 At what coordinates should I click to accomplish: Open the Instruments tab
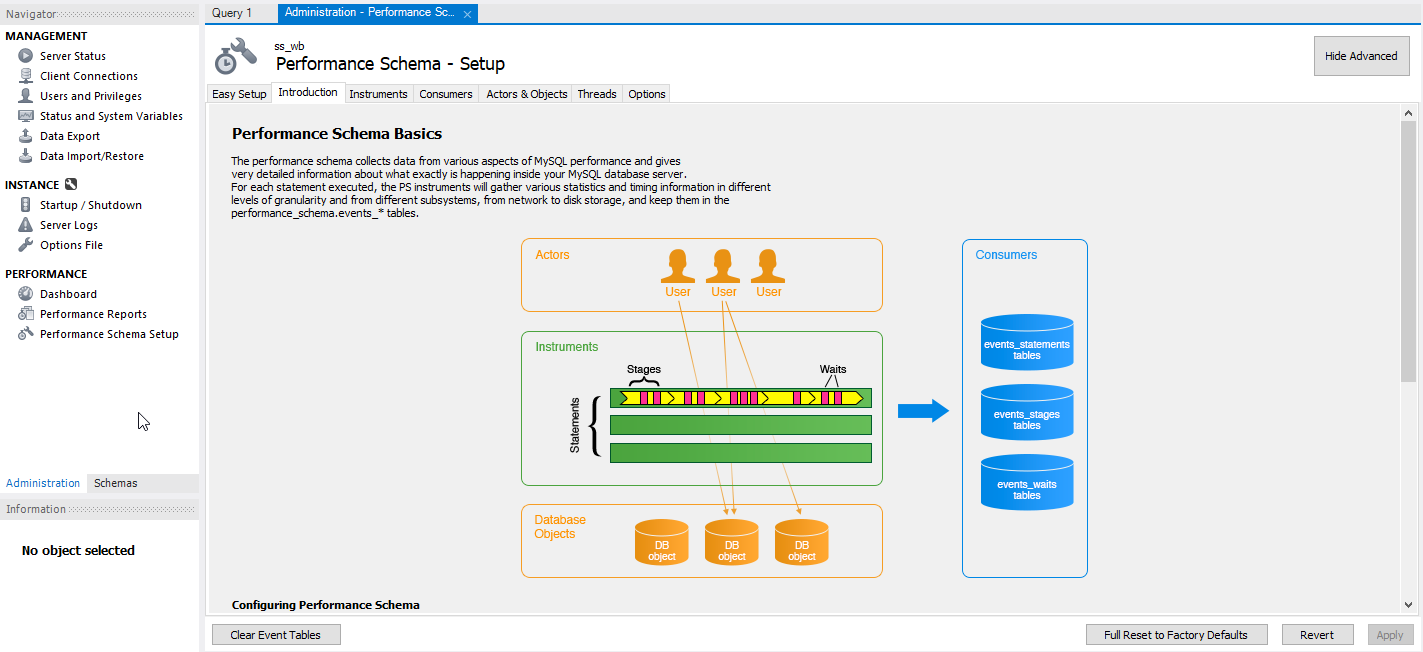[378, 94]
